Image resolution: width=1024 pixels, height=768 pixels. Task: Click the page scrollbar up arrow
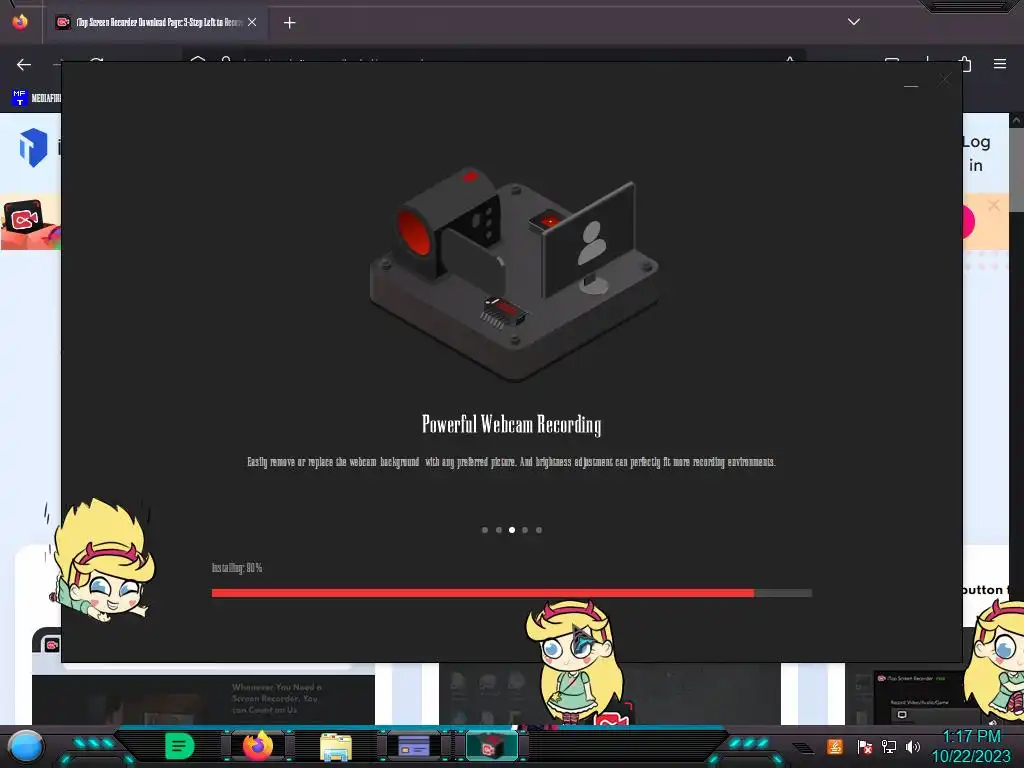1016,120
